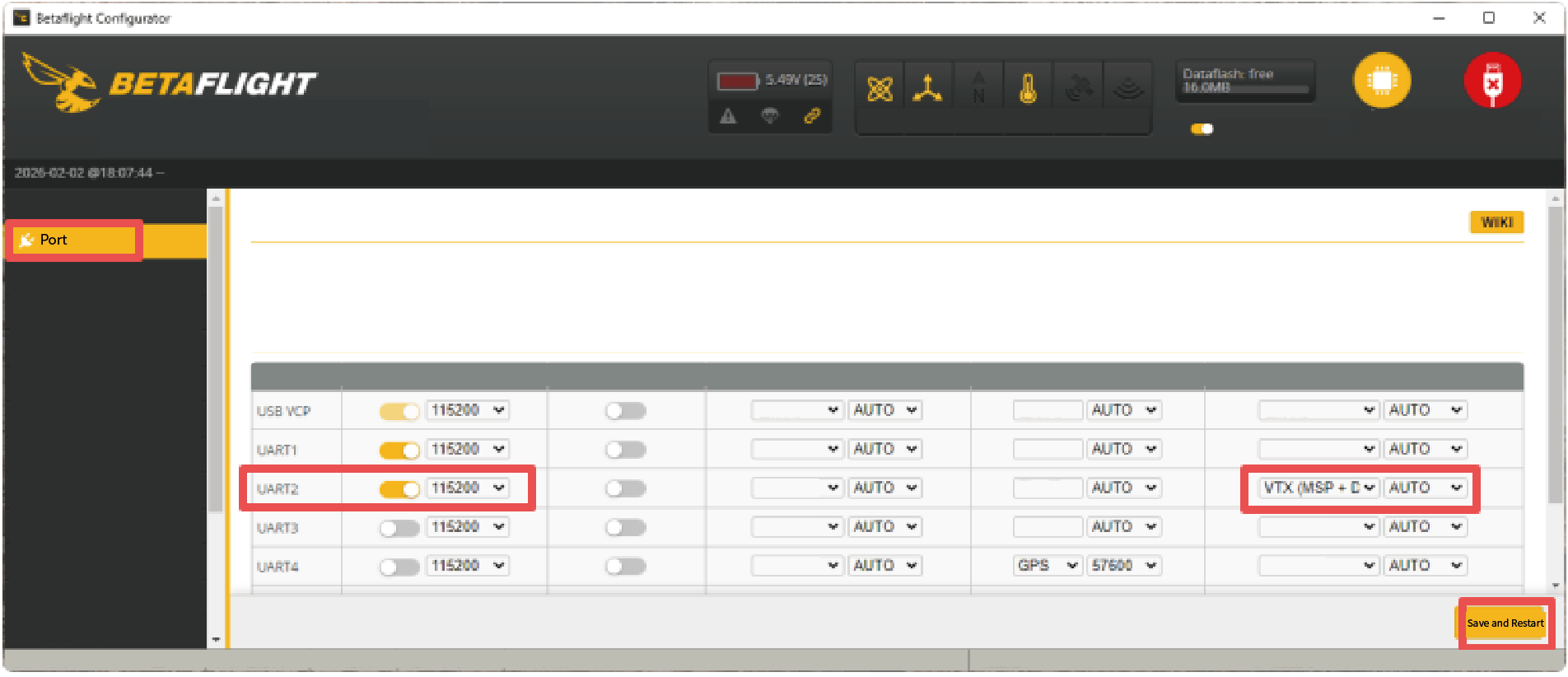
Task: Click the sonar sensor icon
Action: pyautogui.click(x=1127, y=88)
